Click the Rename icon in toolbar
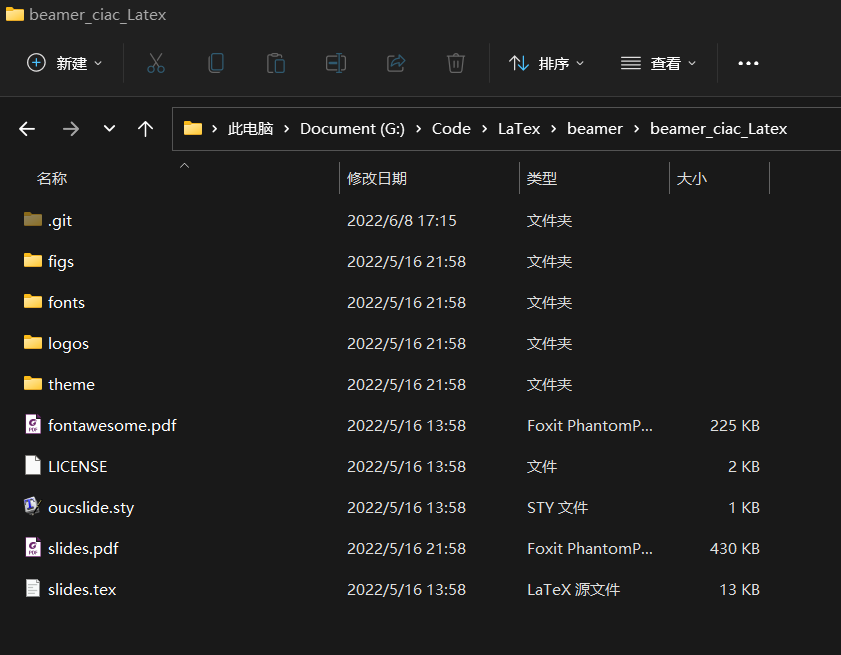 click(335, 63)
